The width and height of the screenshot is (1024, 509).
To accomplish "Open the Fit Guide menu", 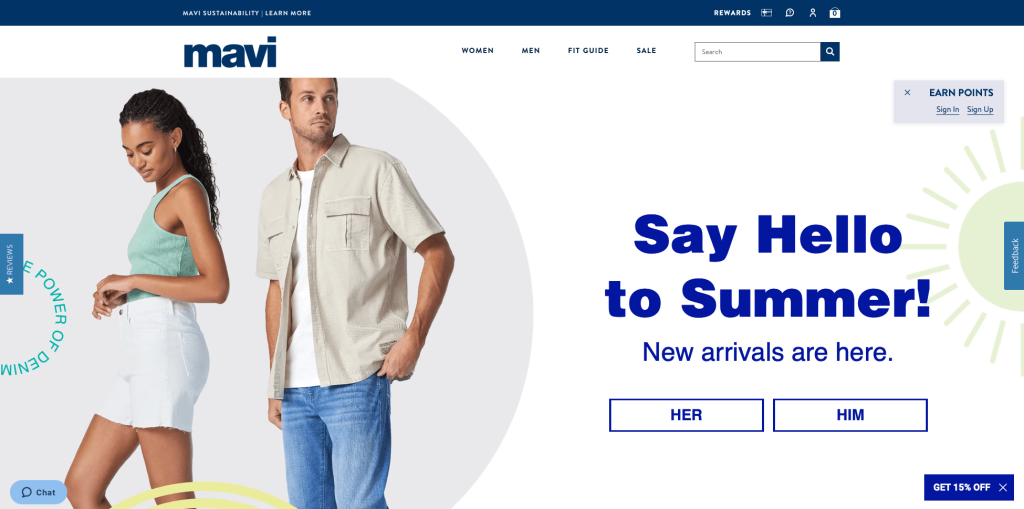I will coord(588,51).
